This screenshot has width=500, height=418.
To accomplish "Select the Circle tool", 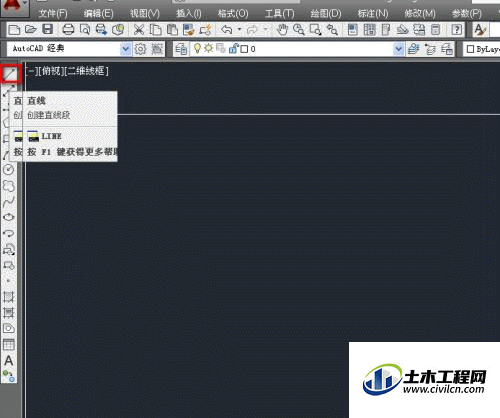I will pyautogui.click(x=9, y=169).
